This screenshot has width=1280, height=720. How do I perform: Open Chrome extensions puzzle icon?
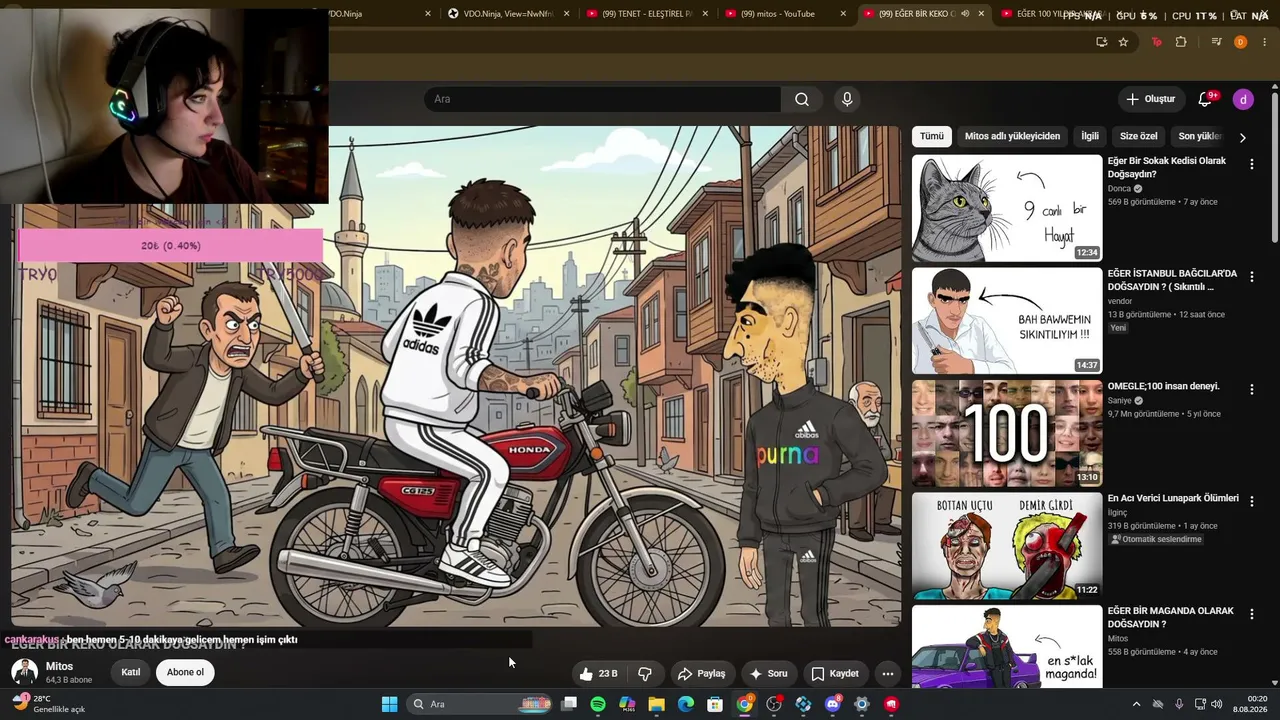(1181, 42)
